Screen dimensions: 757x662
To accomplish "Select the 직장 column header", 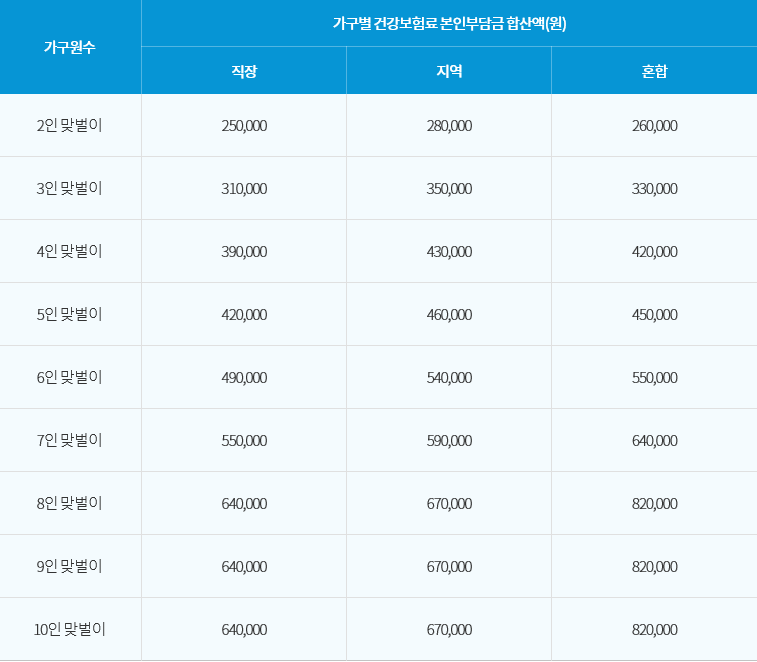I will coord(244,71).
